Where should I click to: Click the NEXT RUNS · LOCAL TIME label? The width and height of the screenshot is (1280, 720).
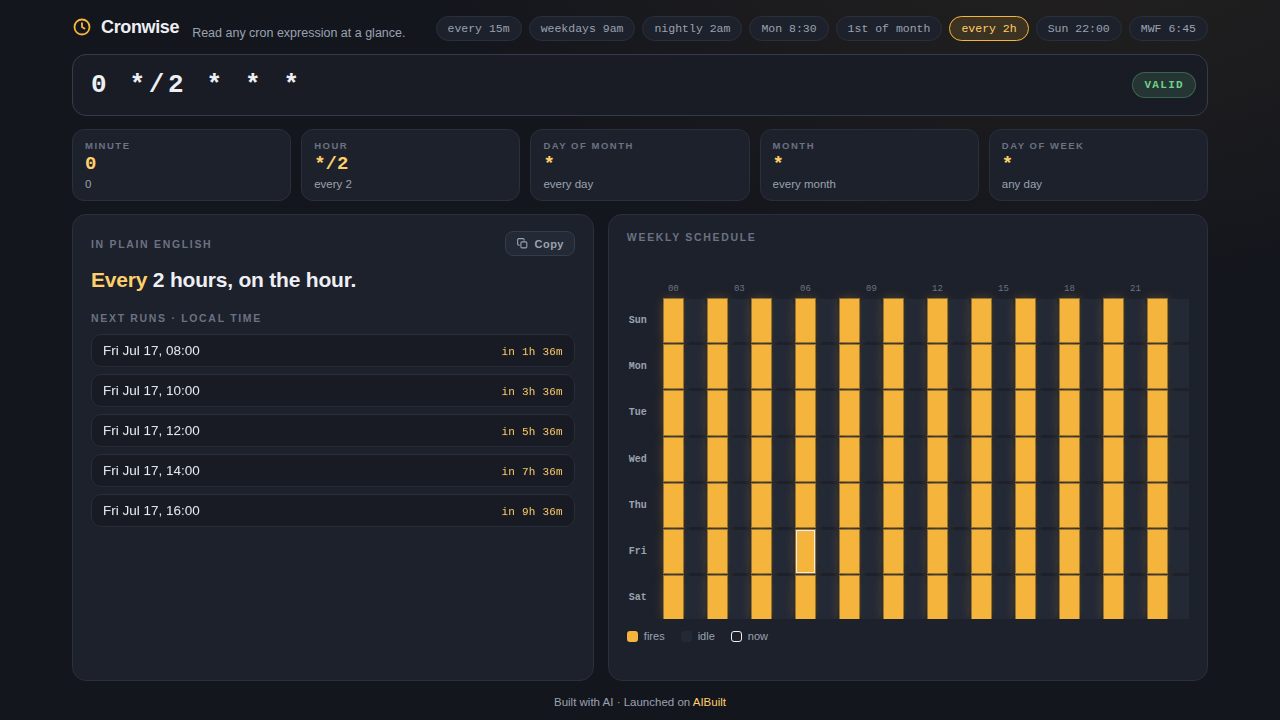(x=176, y=318)
